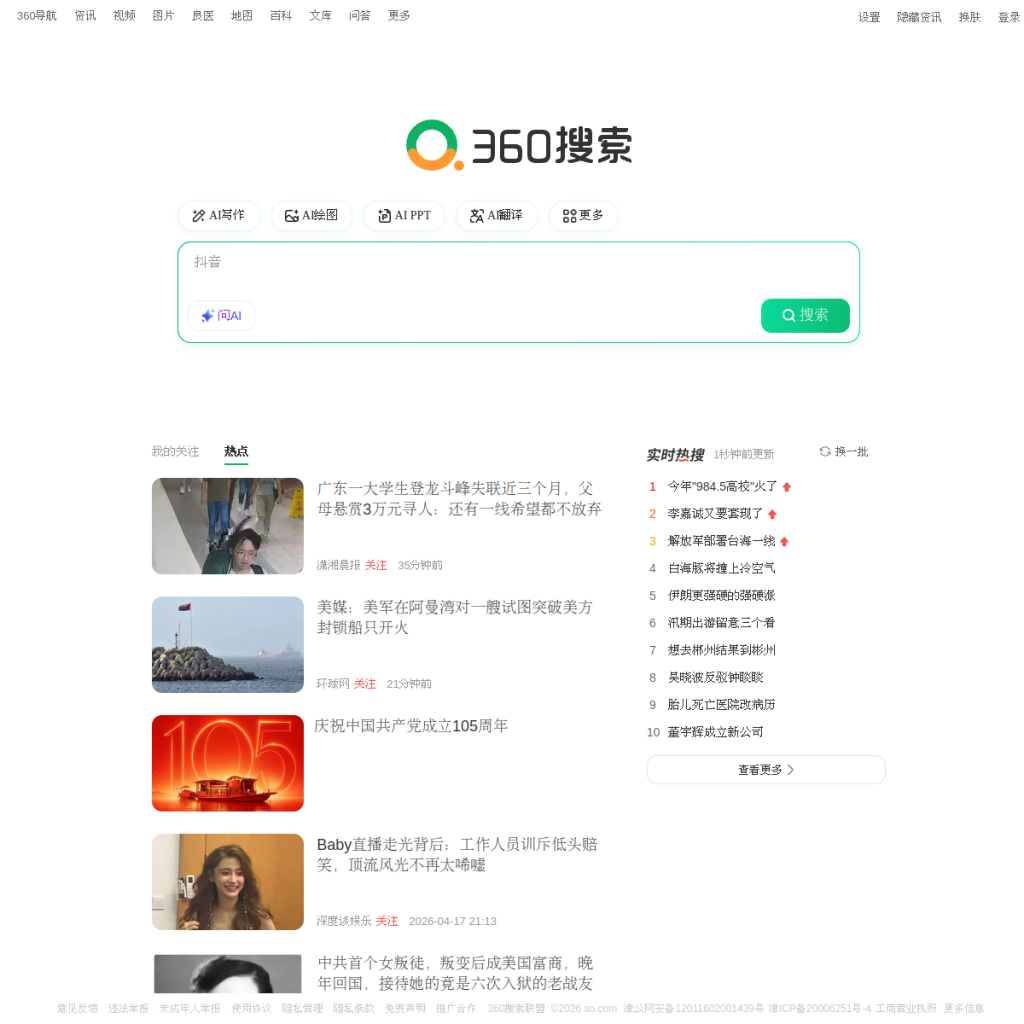Click the 问AI sparkle button

tap(221, 315)
